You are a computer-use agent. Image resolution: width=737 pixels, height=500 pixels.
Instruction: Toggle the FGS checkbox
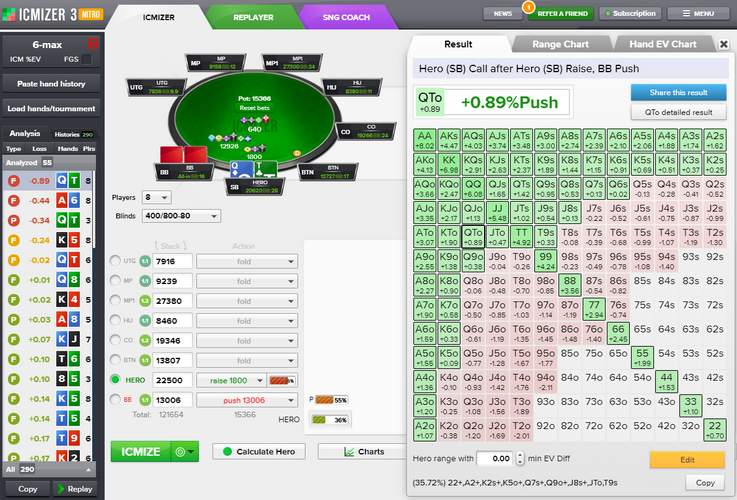(87, 59)
